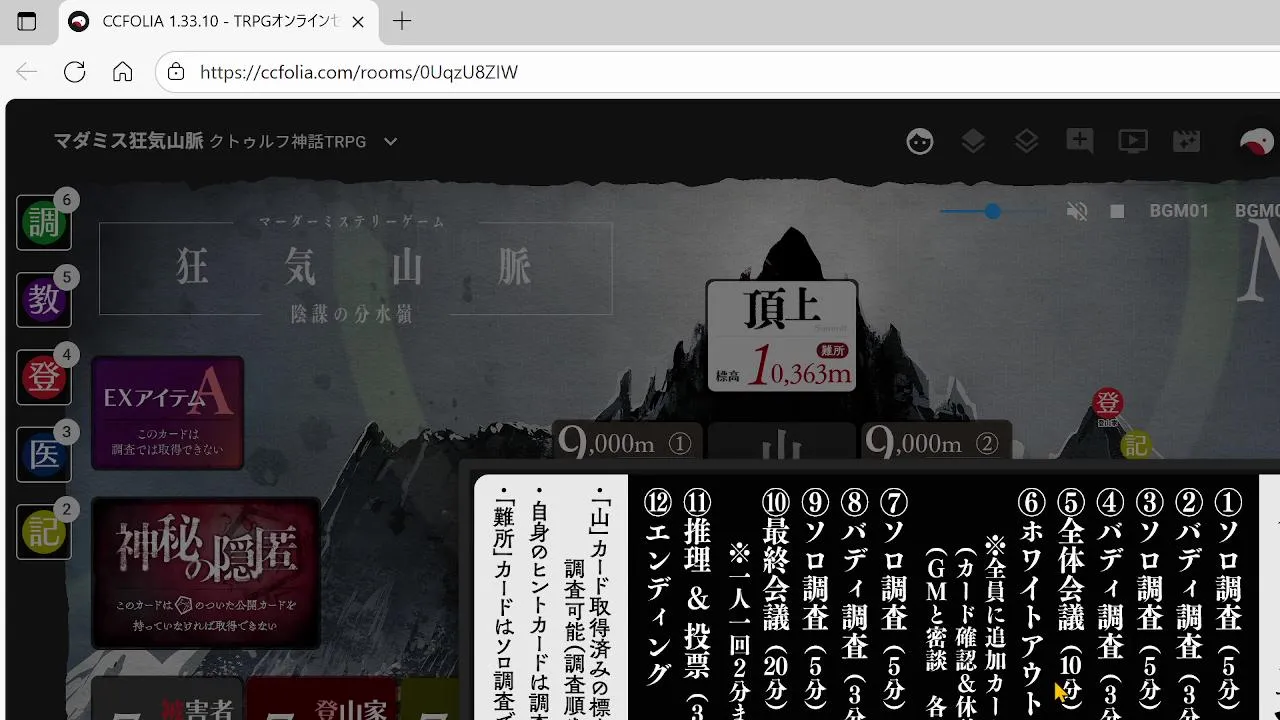Select the 9,000m ② card
This screenshot has width=1280, height=720.
click(935, 442)
